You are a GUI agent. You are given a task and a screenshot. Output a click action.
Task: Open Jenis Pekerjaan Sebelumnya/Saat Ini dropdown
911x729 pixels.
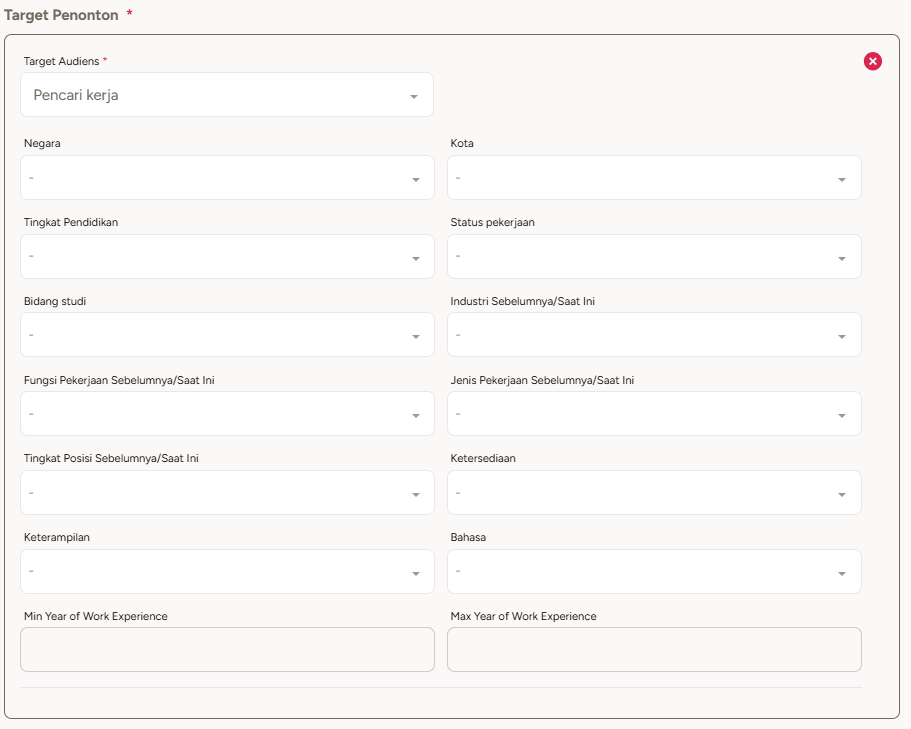(653, 414)
